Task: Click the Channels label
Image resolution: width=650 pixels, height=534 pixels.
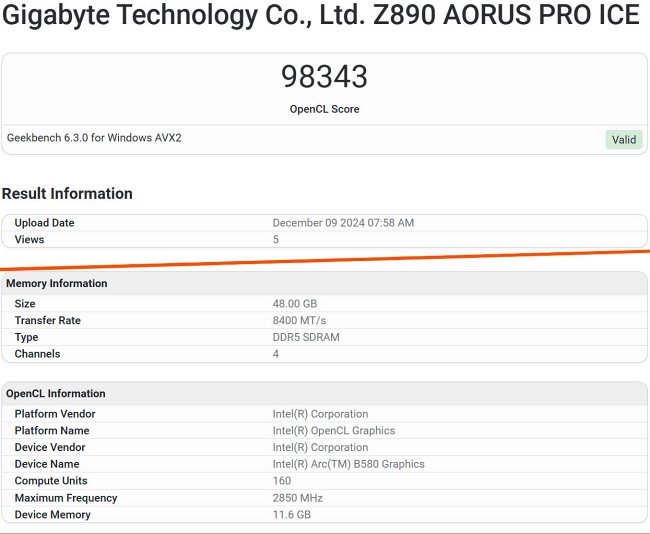Action: tap(37, 354)
